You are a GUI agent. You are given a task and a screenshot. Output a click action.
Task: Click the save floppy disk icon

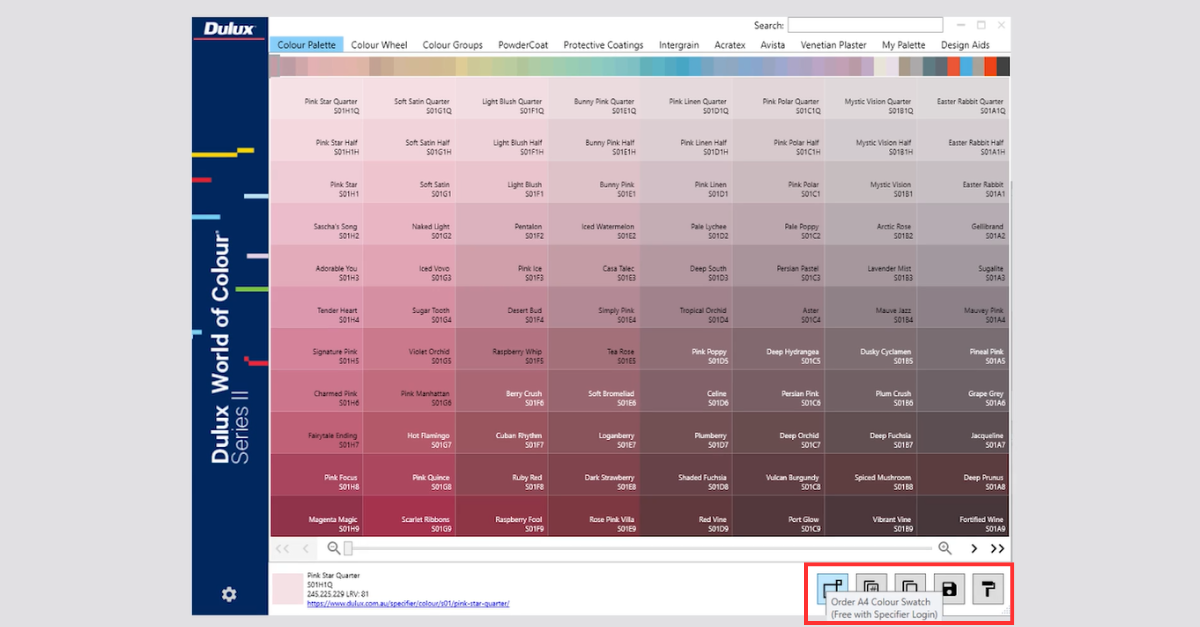point(949,588)
